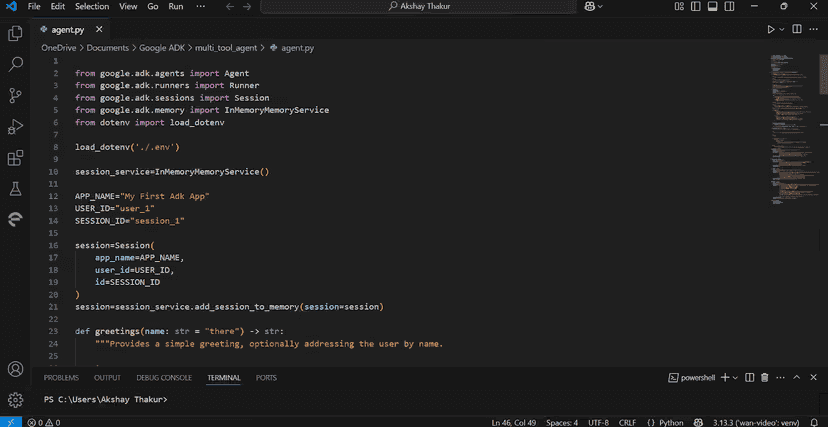Open the File menu

(x=34, y=6)
